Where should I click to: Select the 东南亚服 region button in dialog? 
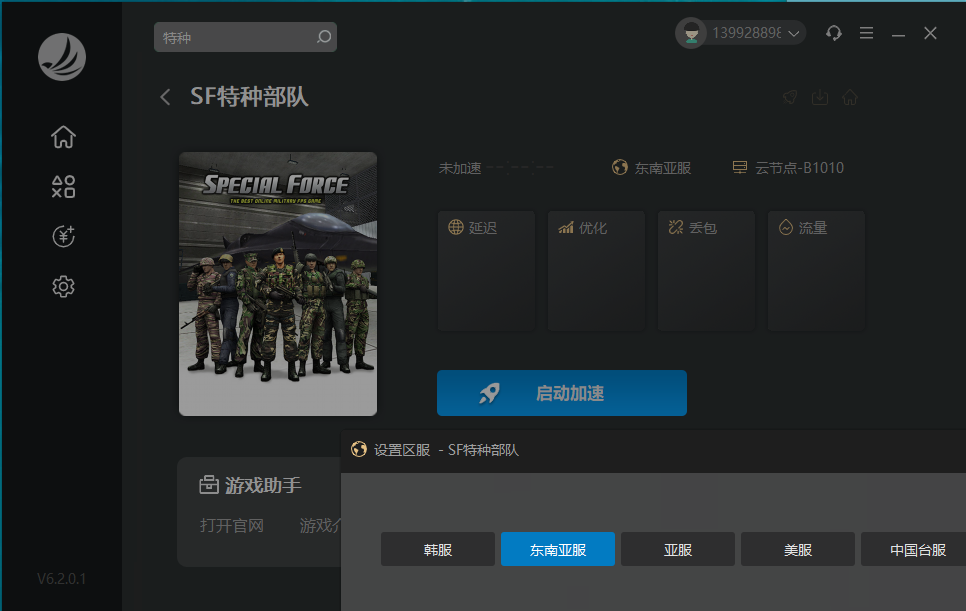click(x=558, y=549)
